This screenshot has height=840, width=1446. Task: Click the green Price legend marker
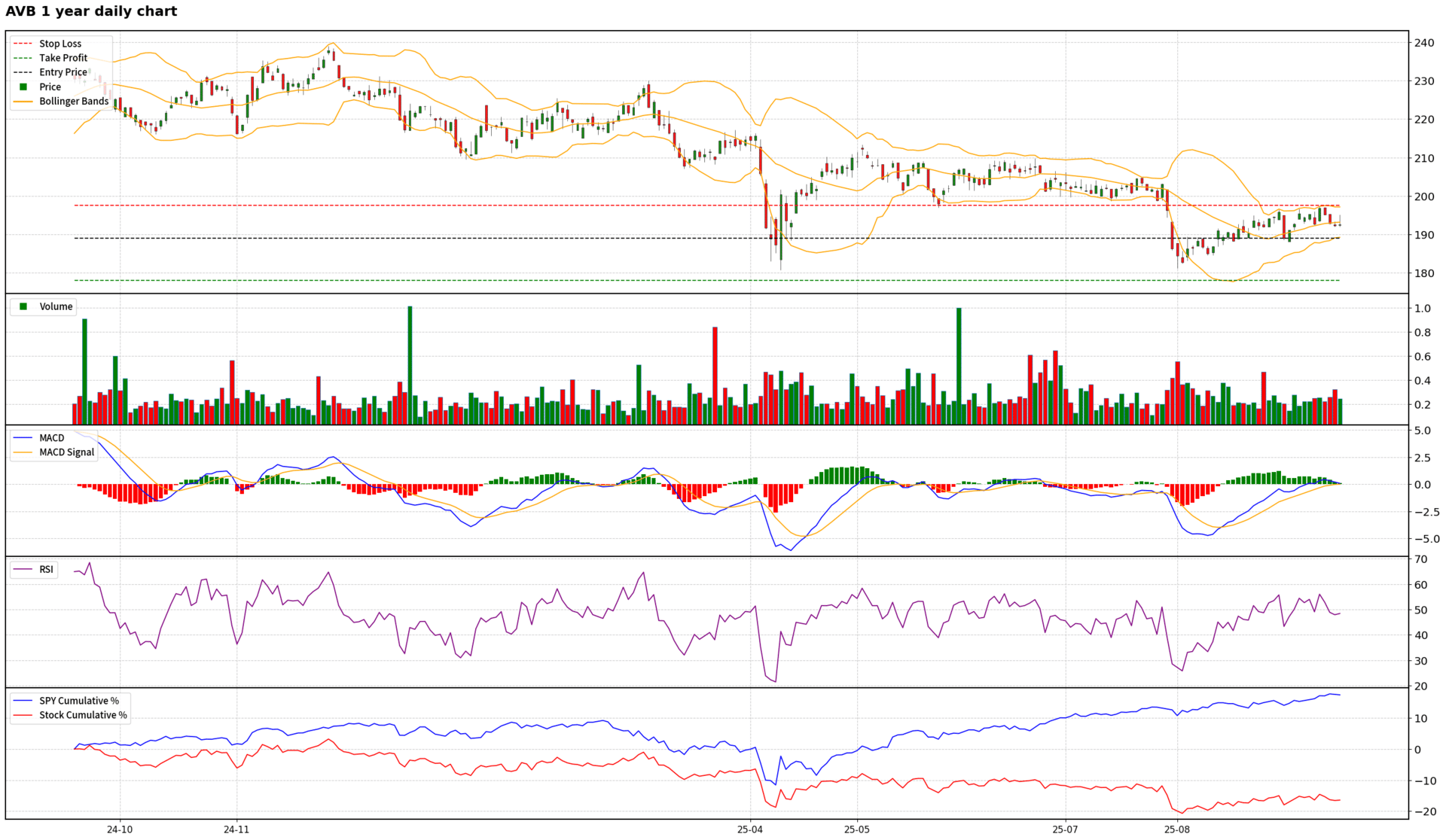pyautogui.click(x=23, y=87)
